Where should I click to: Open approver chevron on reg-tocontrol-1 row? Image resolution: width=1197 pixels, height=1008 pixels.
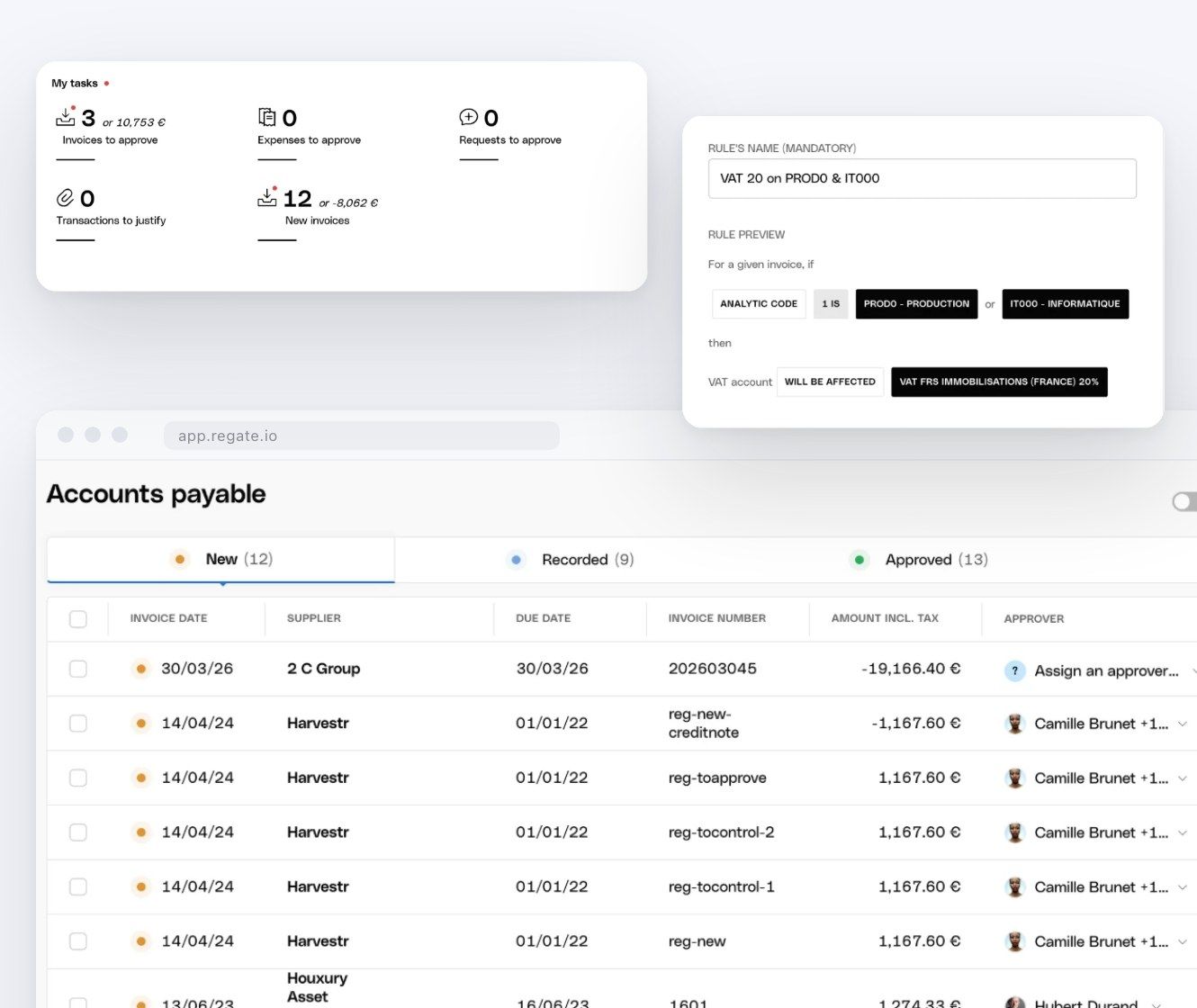pyautogui.click(x=1183, y=887)
